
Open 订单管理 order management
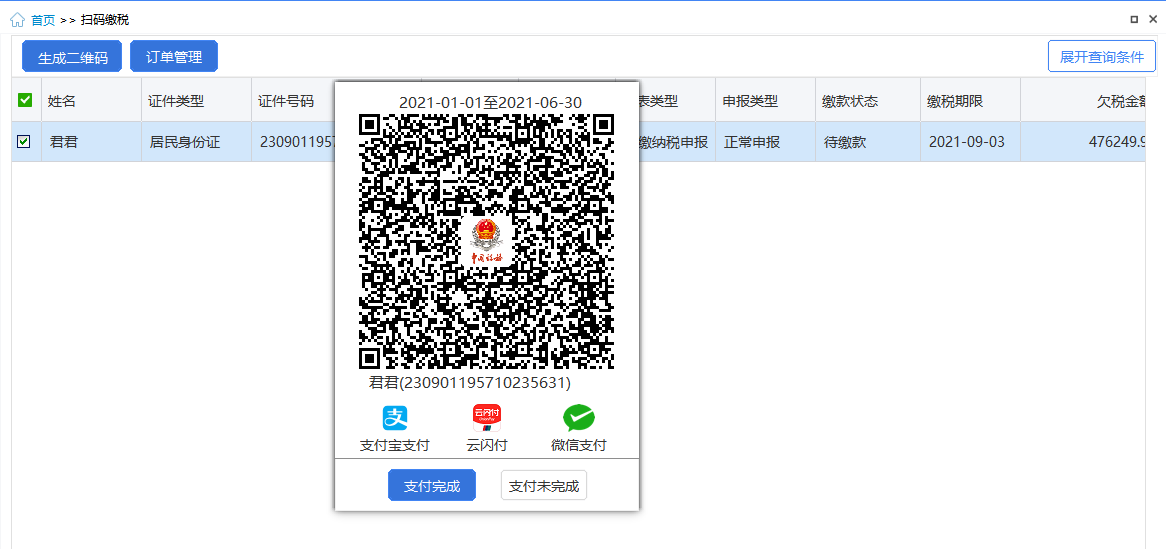[x=174, y=57]
